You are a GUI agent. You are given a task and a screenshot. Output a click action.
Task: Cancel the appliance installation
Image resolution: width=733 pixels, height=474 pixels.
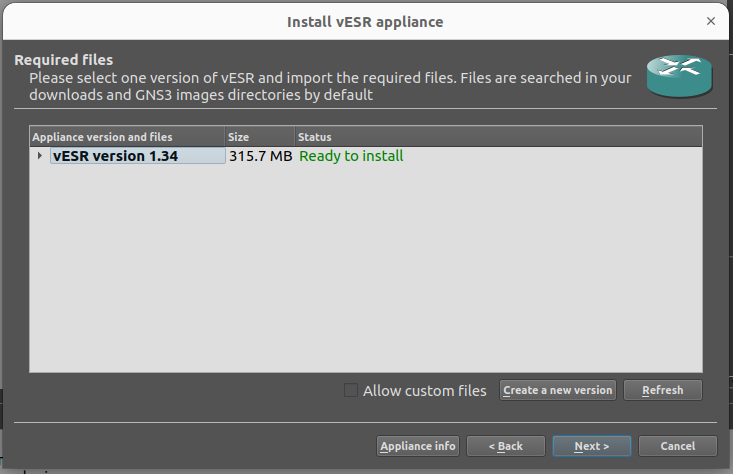[x=677, y=446]
